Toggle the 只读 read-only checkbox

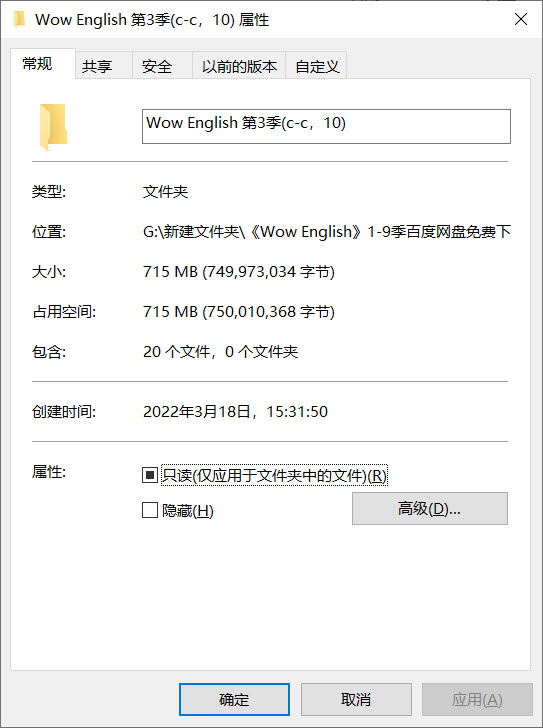pos(149,475)
